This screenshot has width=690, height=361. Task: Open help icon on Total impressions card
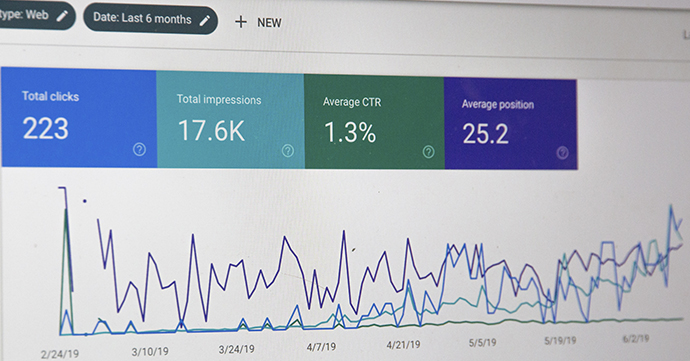(288, 151)
